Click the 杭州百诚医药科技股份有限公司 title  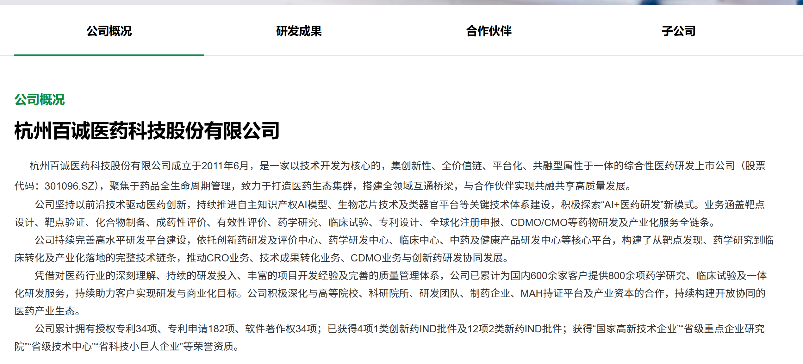[x=146, y=131]
